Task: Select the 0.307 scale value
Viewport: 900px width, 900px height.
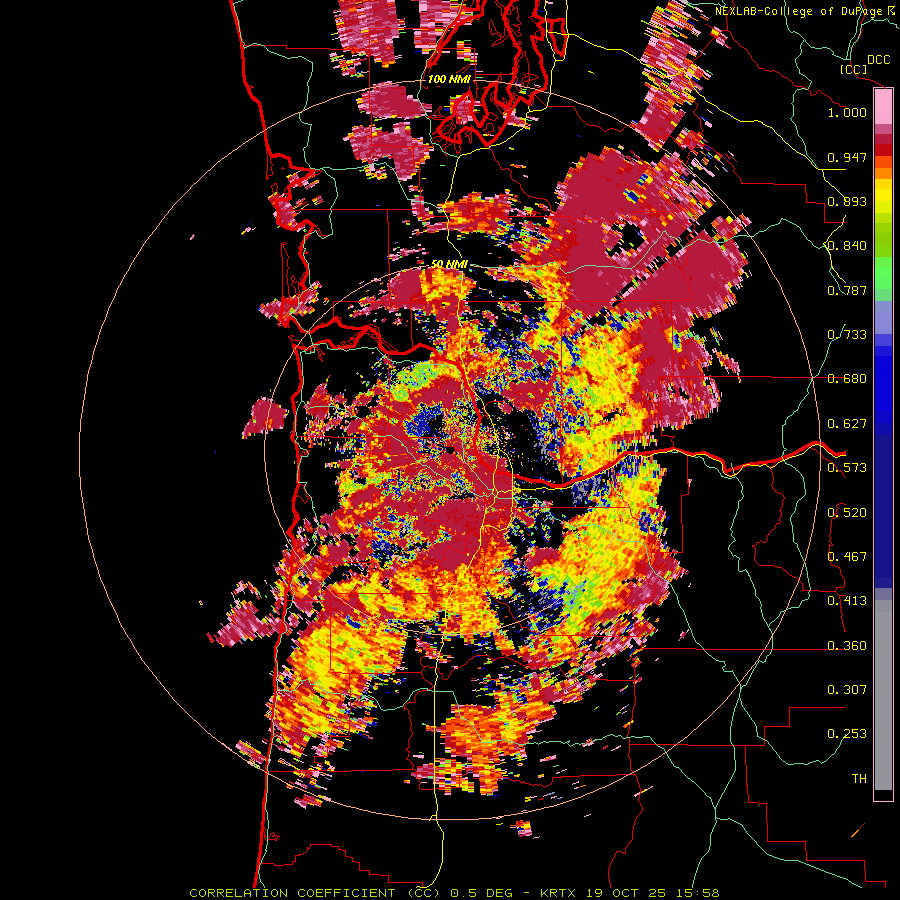Action: tap(847, 690)
